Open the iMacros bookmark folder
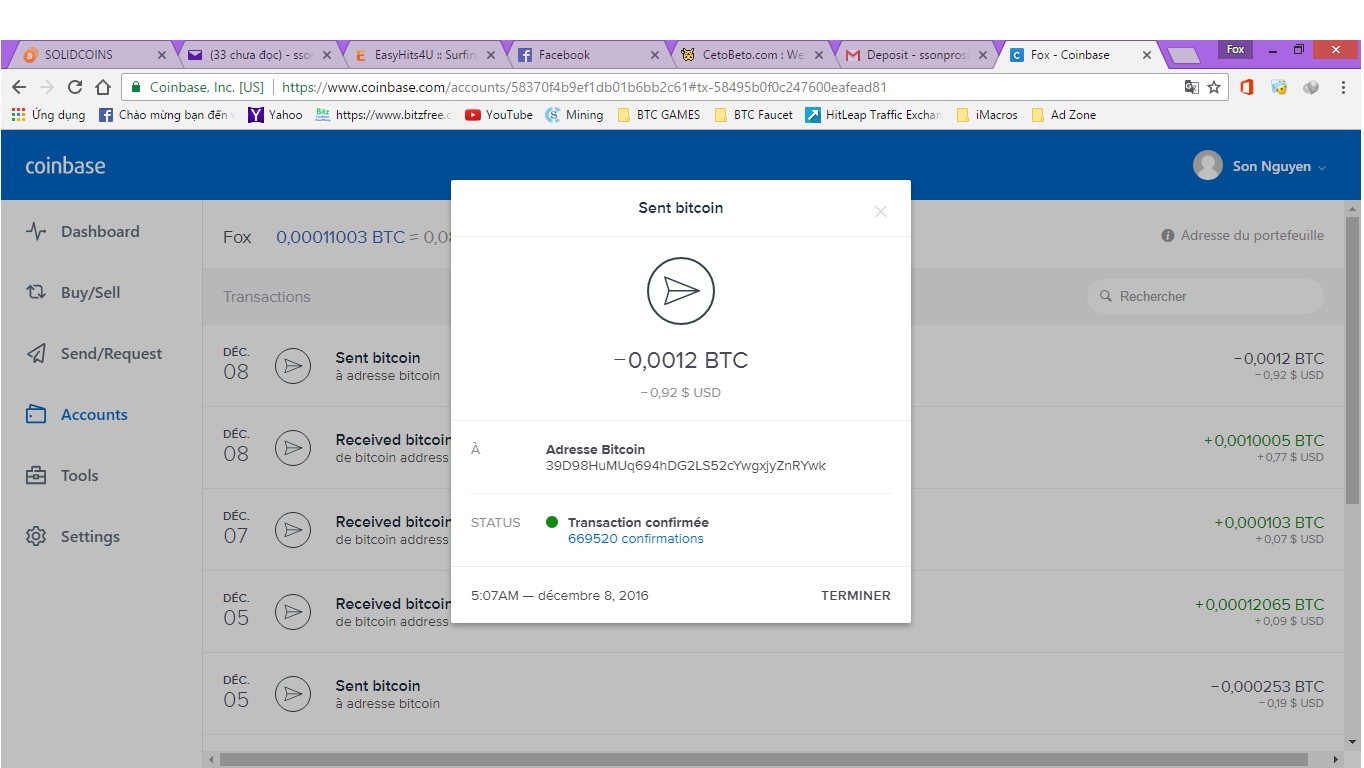Viewport: 1364px width, 768px height. 988,115
